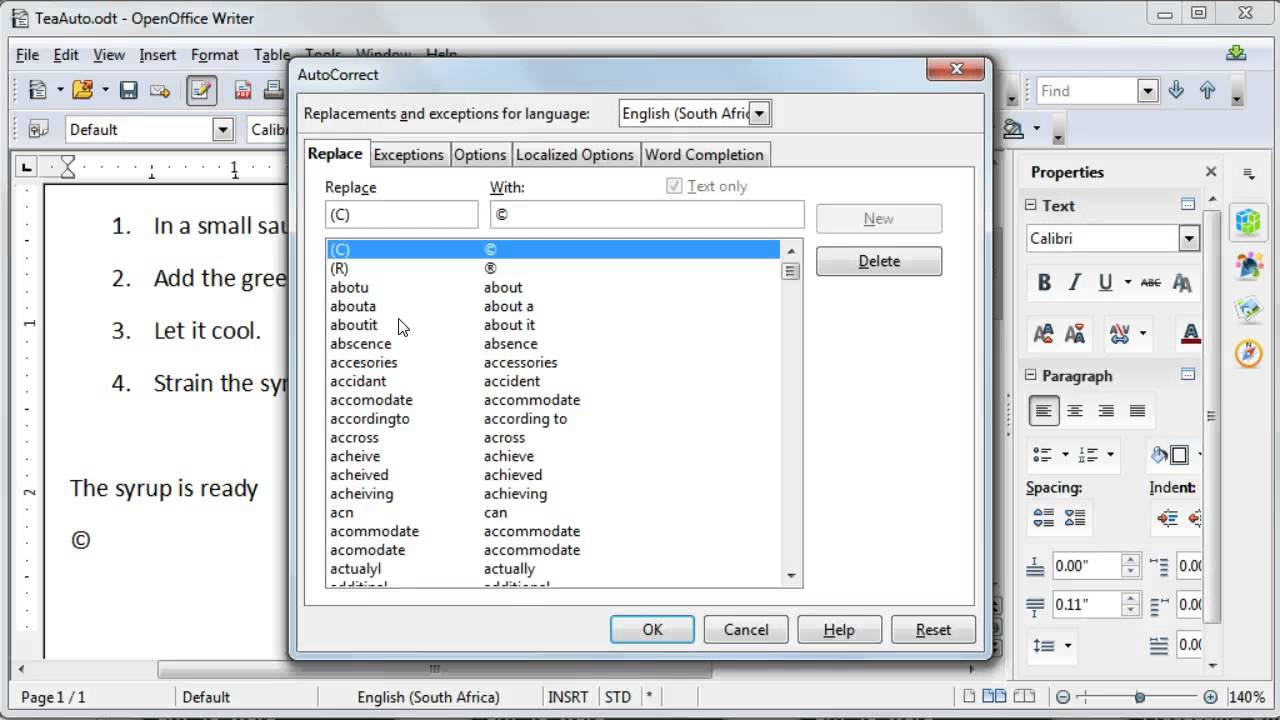This screenshot has width=1280, height=720.
Task: Click the Save floppy disk icon
Action: point(128,91)
